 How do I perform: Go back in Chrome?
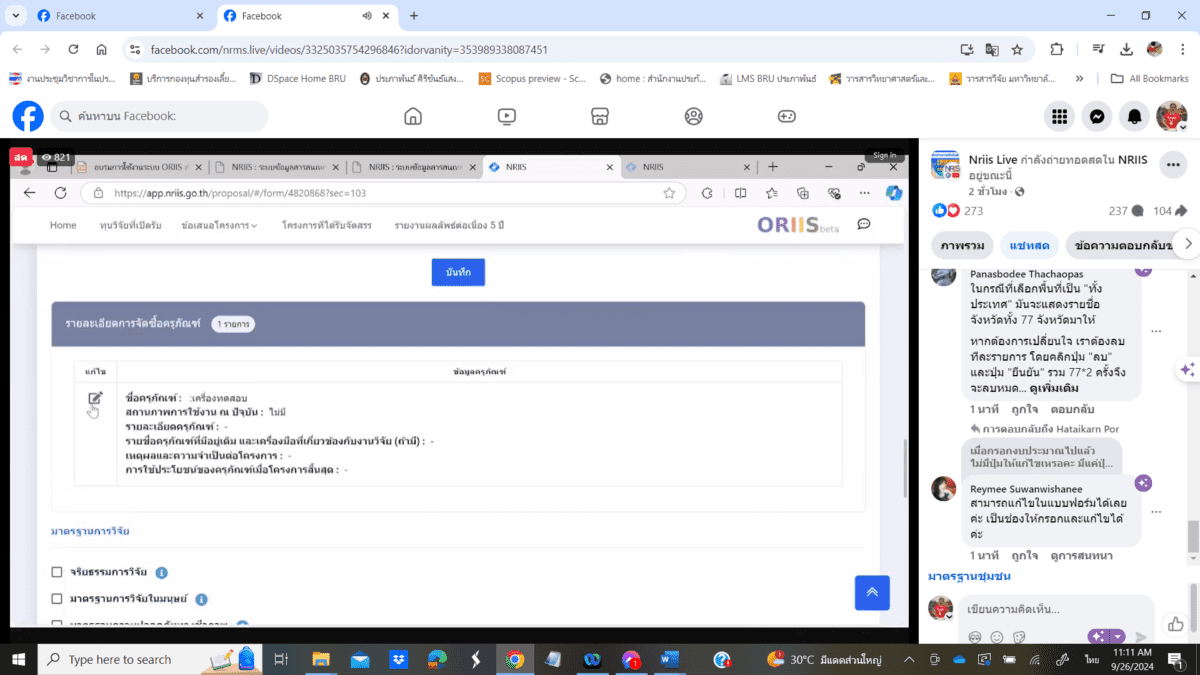(x=17, y=49)
